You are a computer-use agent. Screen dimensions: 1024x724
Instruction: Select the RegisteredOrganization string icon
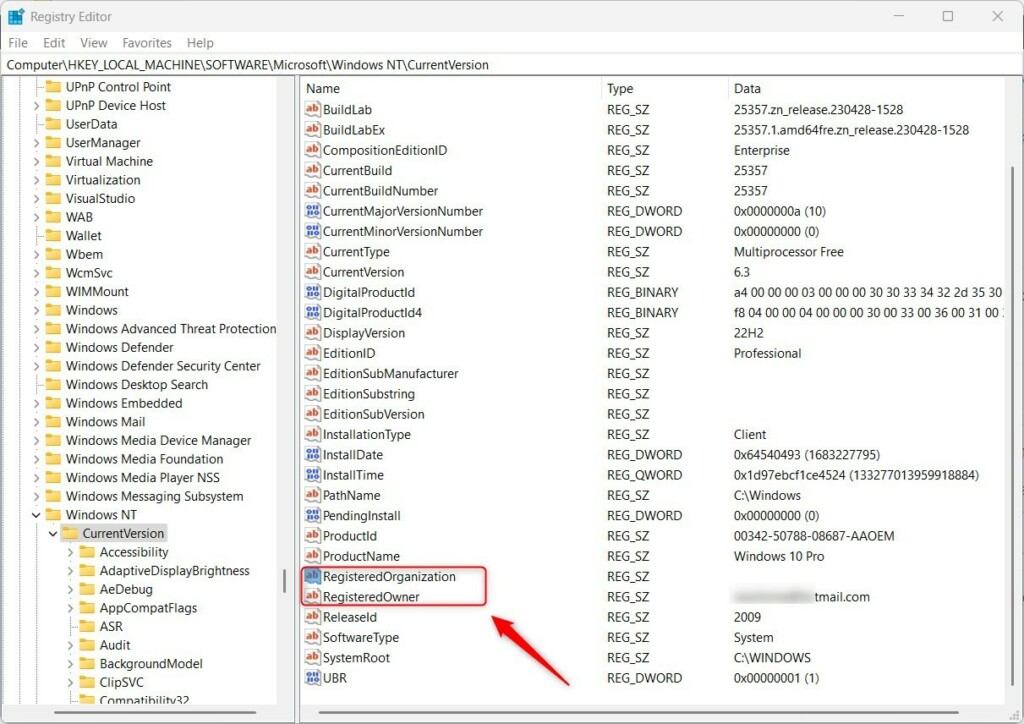313,576
